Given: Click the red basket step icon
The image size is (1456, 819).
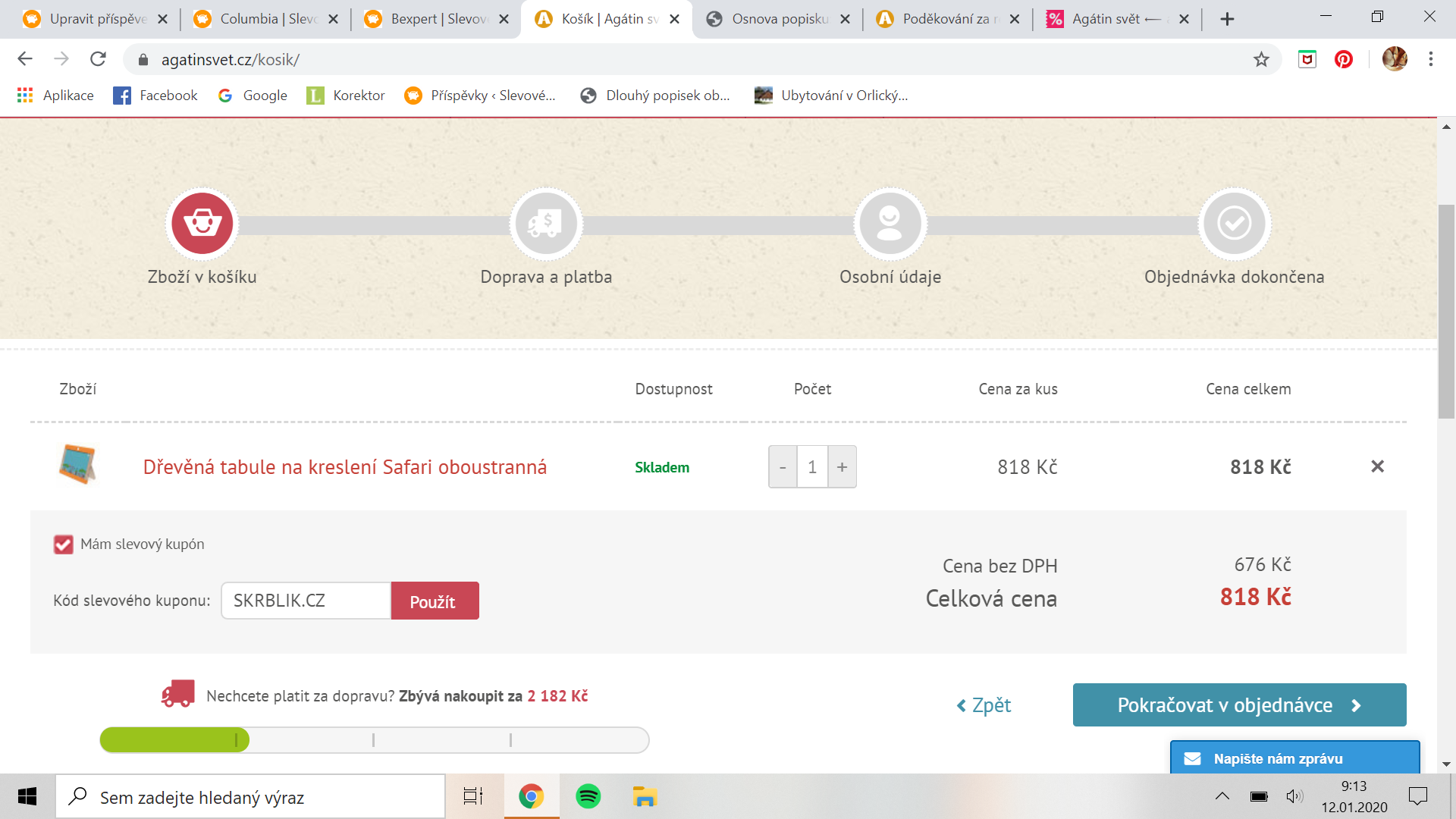Looking at the screenshot, I should [202, 224].
